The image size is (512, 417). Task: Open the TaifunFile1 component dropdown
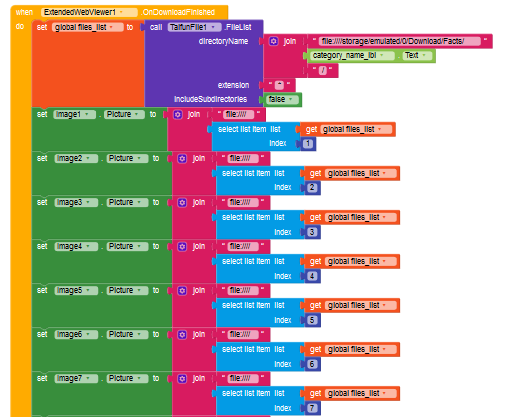194,27
